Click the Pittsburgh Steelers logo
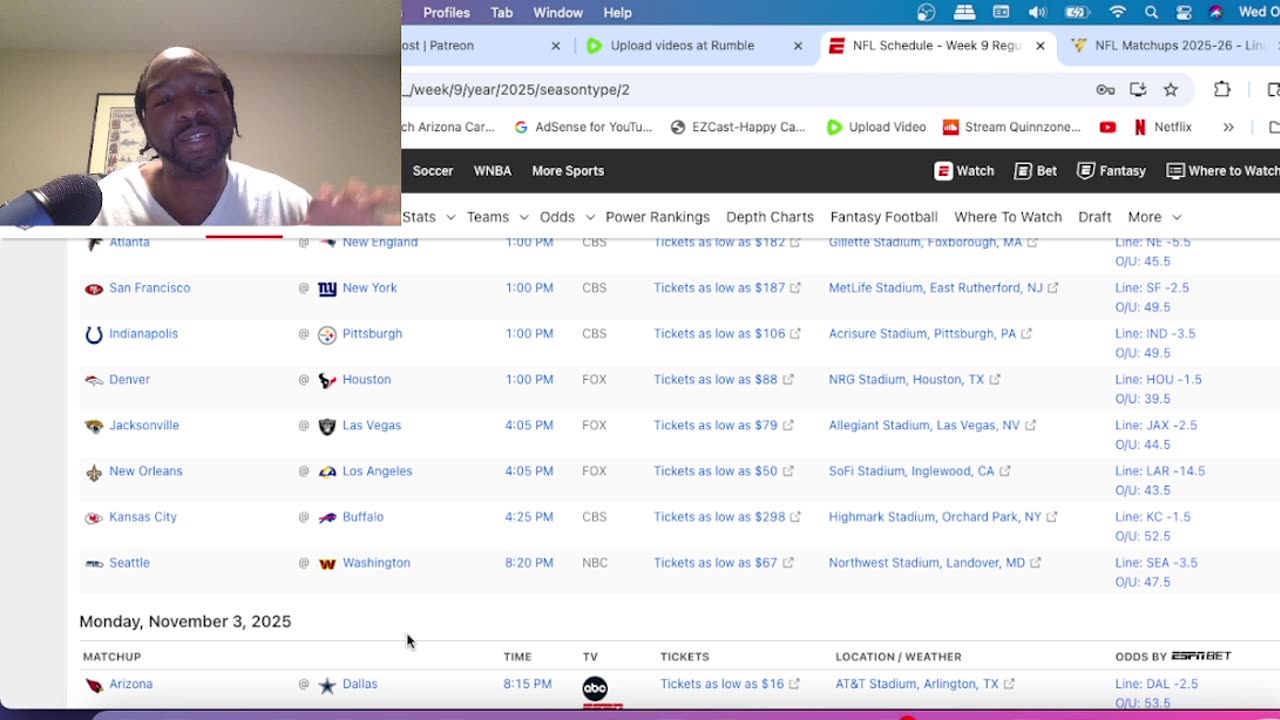 click(327, 334)
